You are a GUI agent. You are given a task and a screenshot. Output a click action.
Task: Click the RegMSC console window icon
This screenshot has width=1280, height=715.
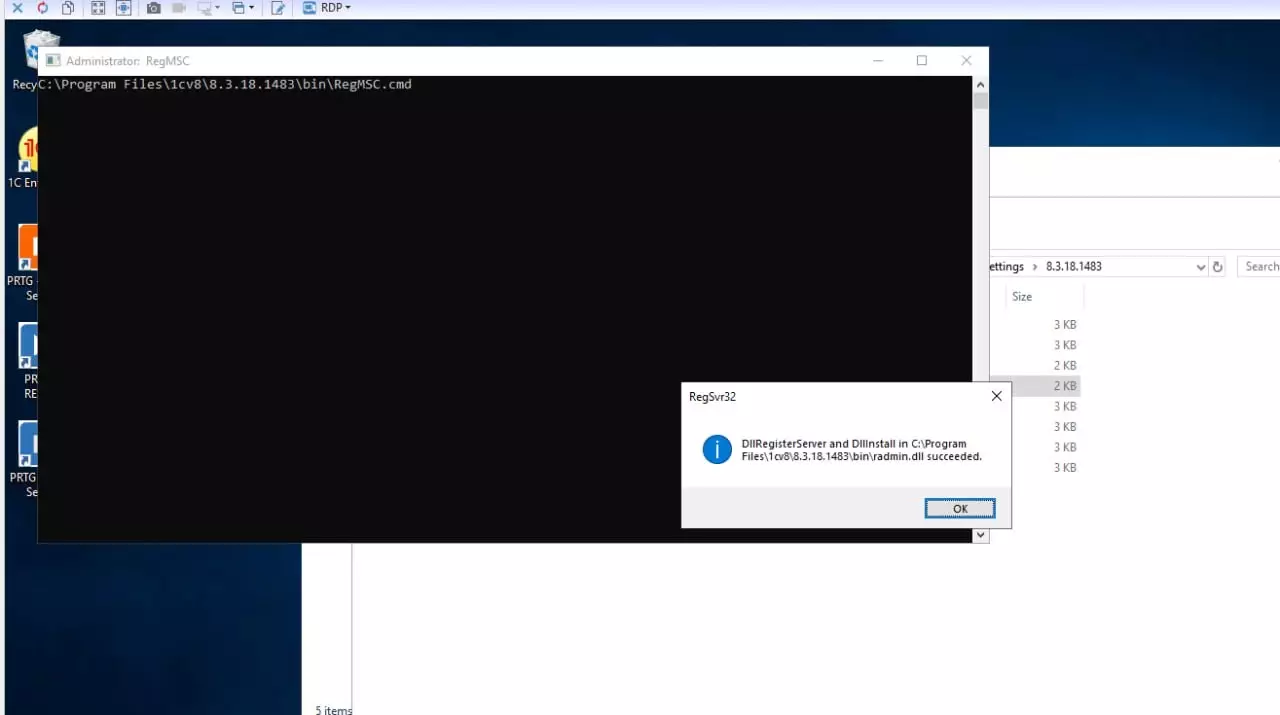coord(53,61)
